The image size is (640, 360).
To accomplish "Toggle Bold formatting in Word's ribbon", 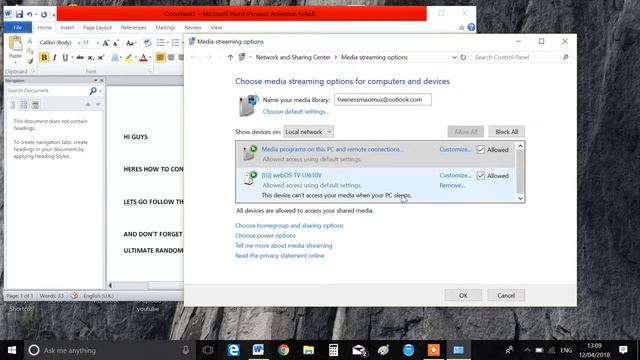I will coord(44,58).
